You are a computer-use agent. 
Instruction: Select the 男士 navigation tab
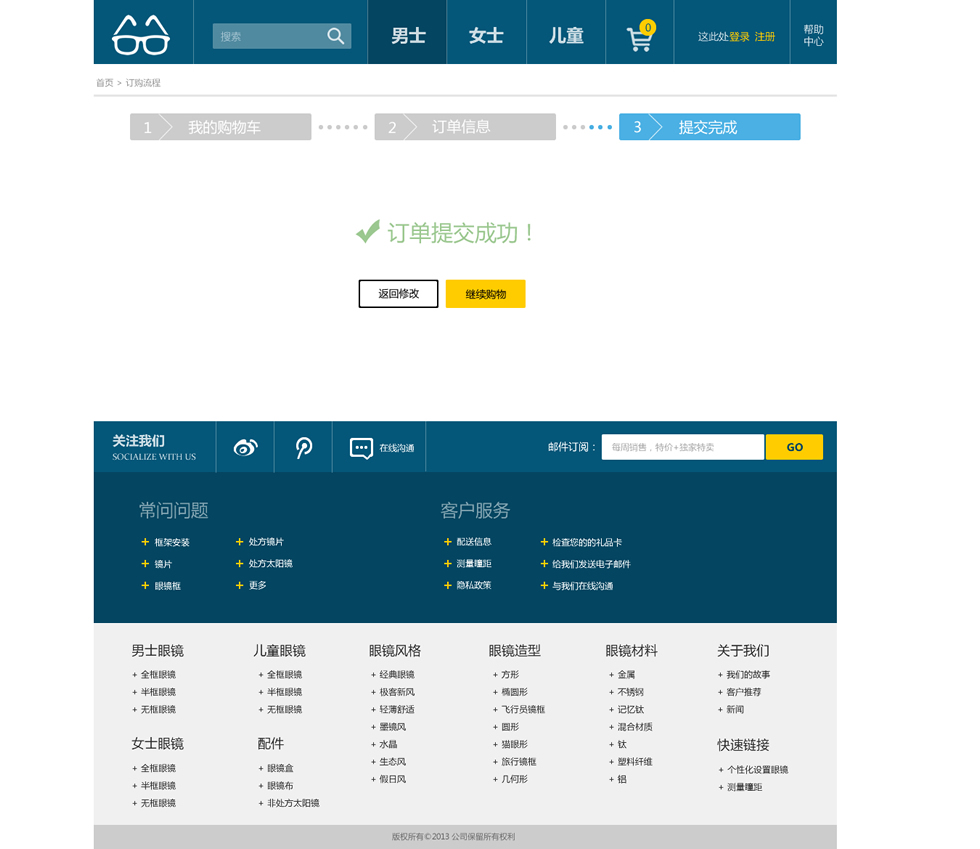(x=408, y=36)
